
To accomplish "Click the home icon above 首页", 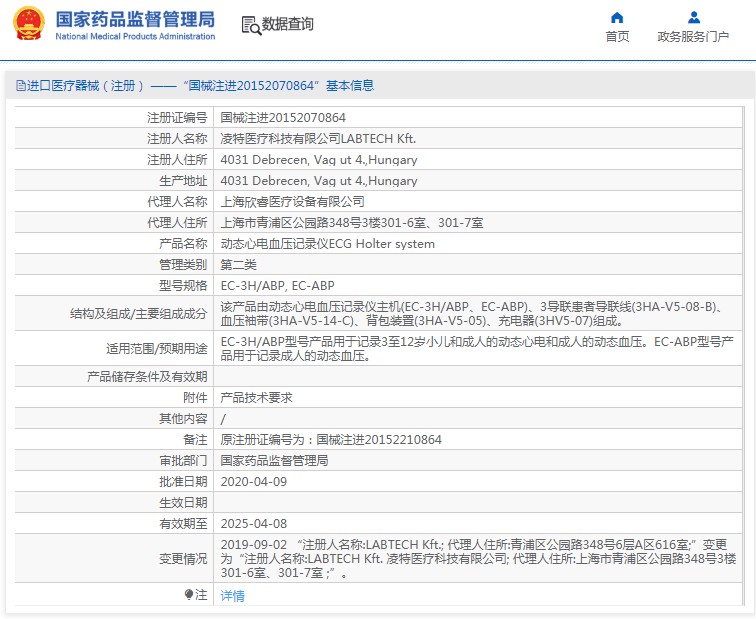I will (x=617, y=17).
